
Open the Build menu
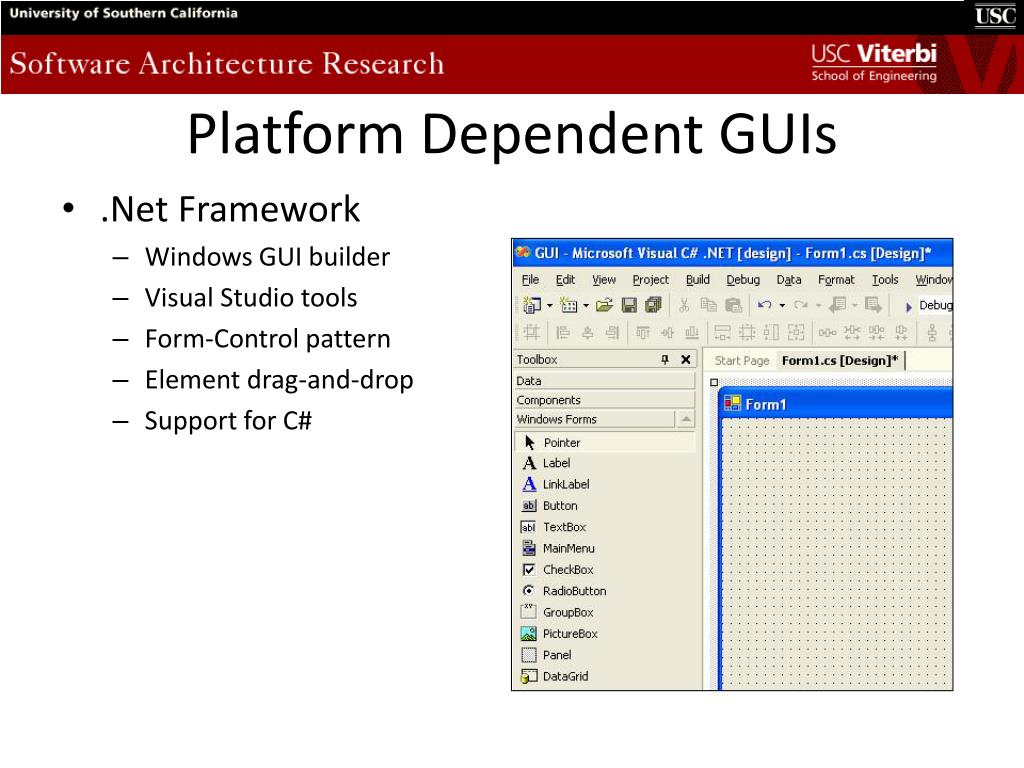click(697, 280)
